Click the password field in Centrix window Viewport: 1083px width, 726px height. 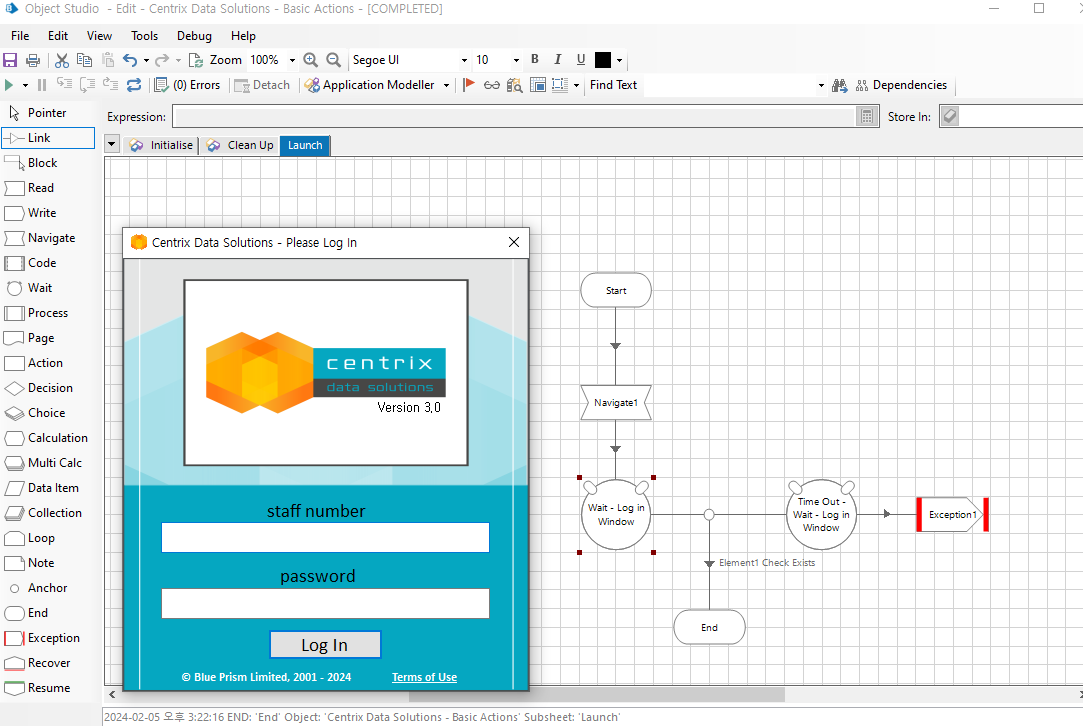point(325,603)
